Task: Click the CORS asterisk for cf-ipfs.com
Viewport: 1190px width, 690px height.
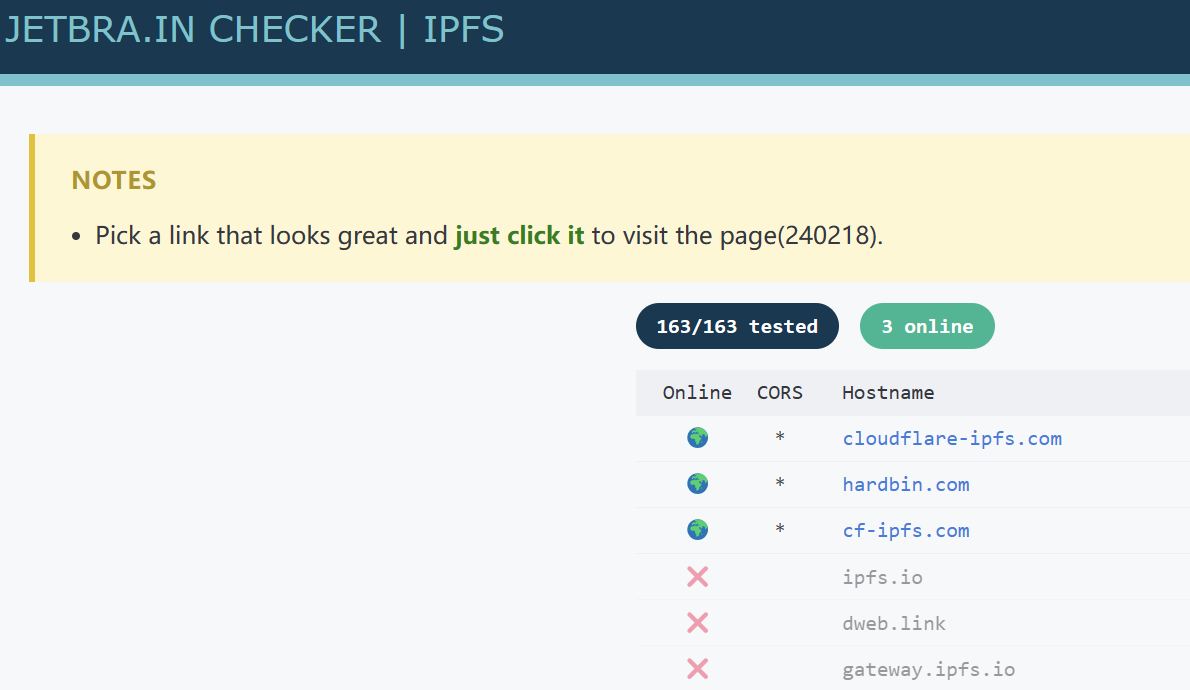Action: 780,531
